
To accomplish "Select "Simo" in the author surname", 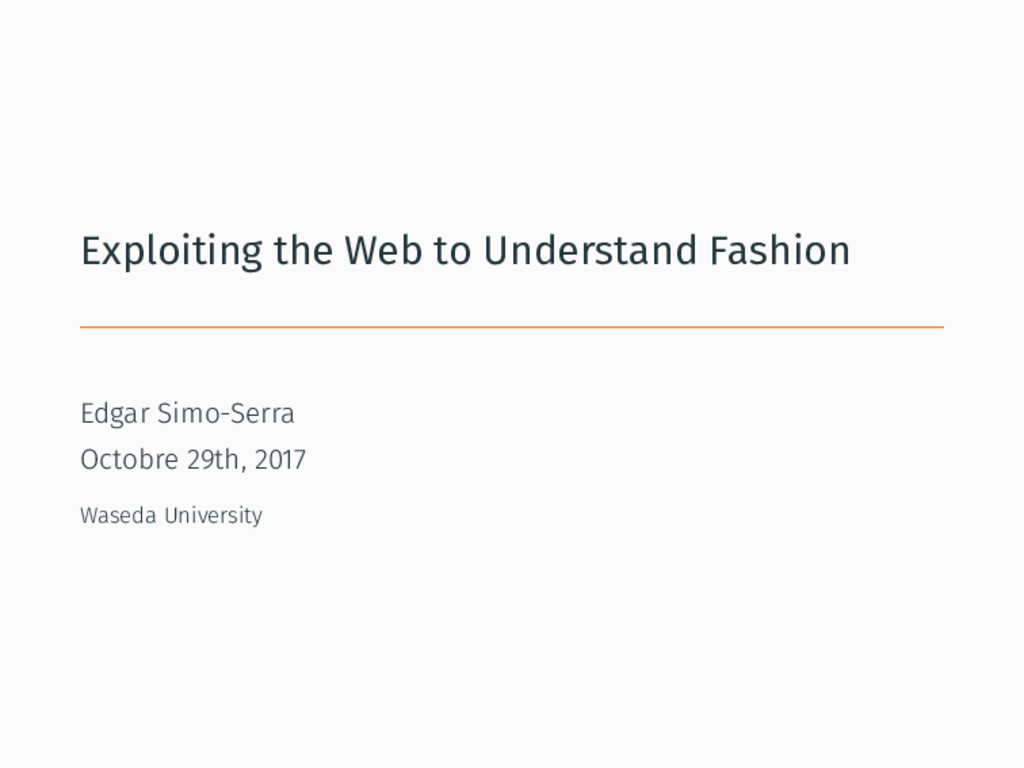I will tap(189, 413).
